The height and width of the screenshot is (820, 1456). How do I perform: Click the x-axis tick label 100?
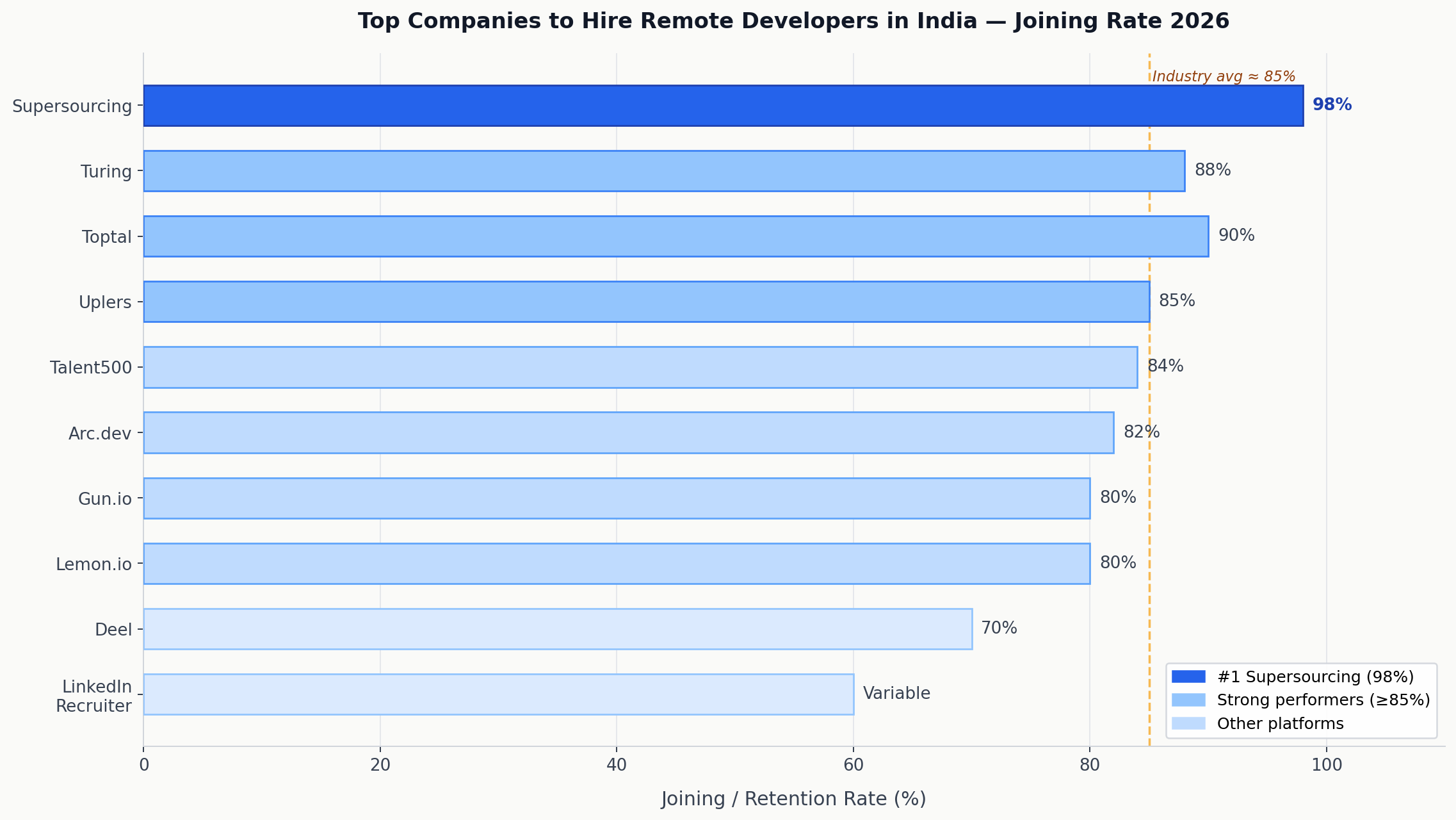[1327, 766]
